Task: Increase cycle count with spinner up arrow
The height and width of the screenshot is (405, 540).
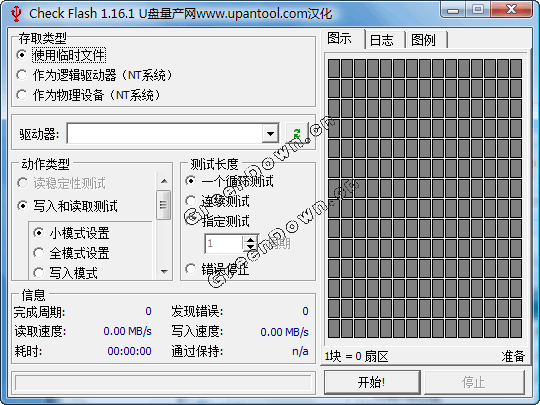Action: pos(251,240)
